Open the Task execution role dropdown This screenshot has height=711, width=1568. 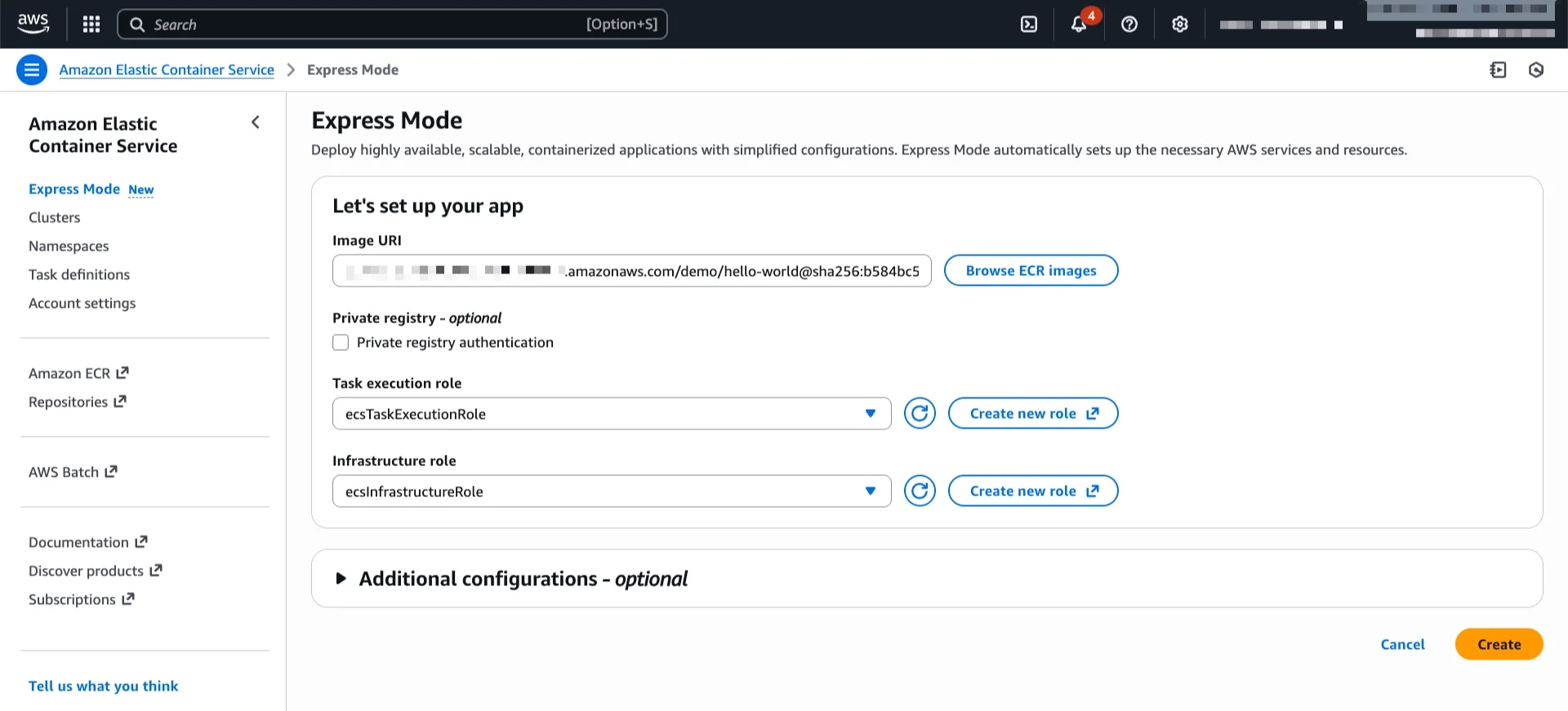click(x=611, y=414)
